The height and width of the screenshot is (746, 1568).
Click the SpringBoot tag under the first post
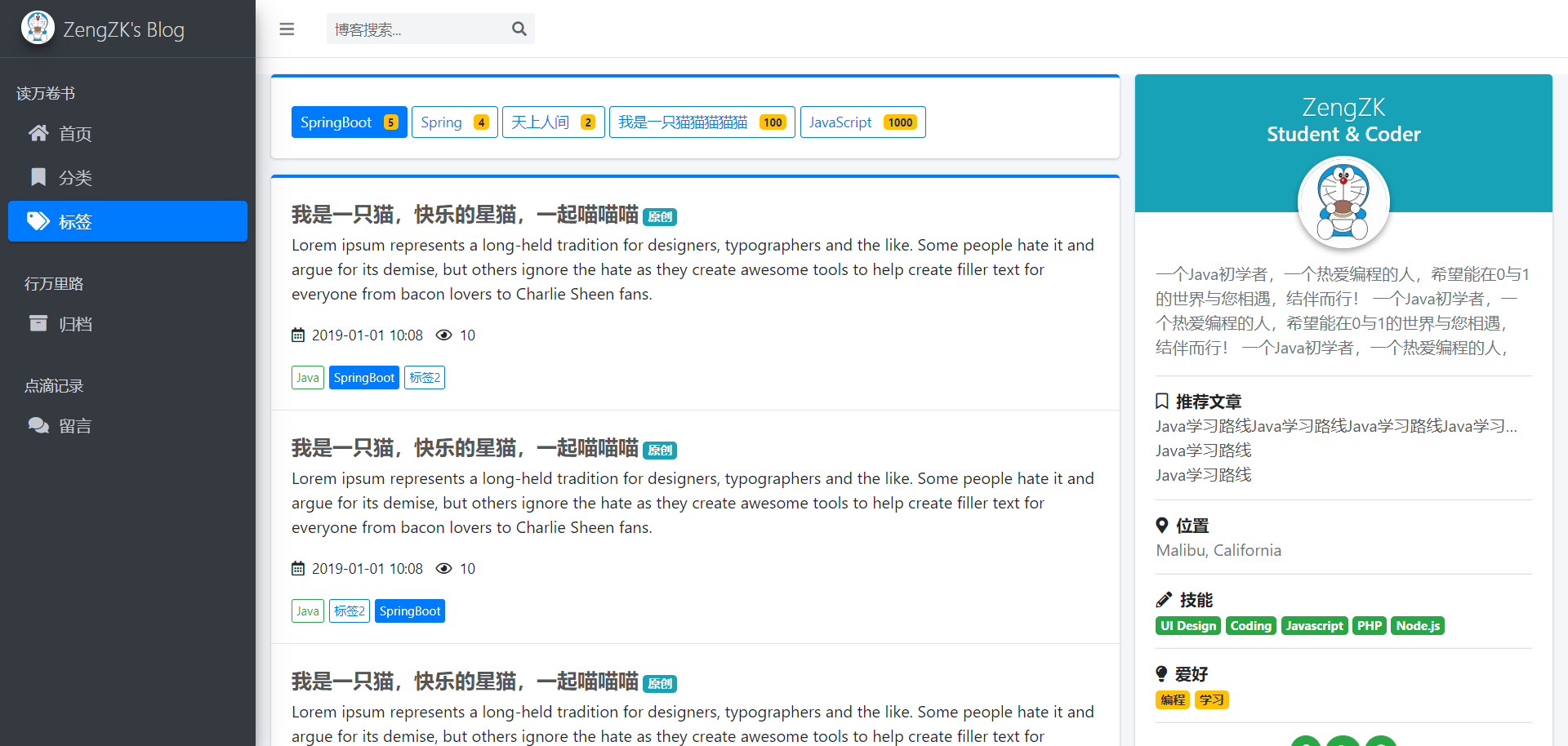364,378
